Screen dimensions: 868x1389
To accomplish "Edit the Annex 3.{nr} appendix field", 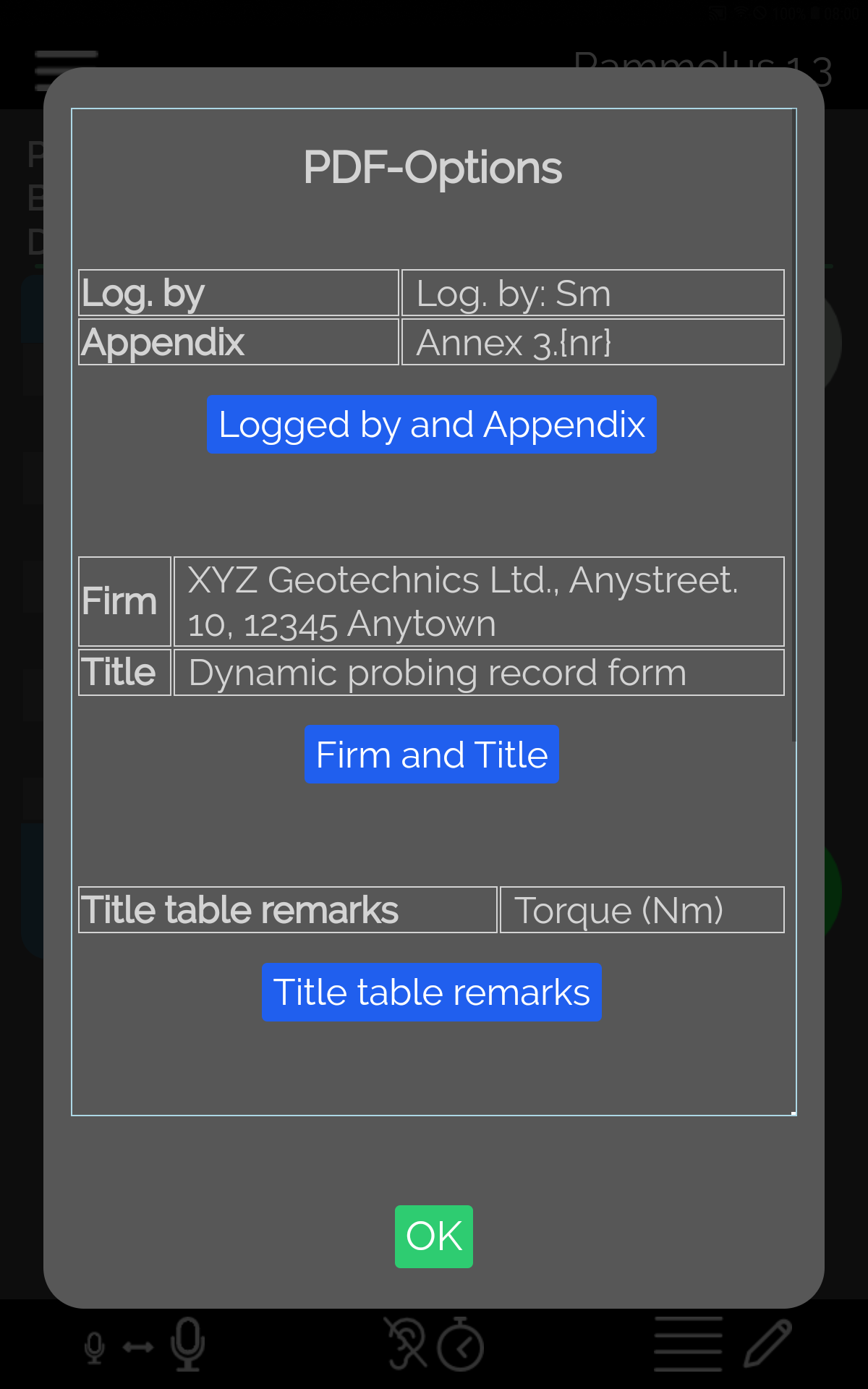I will tap(592, 342).
